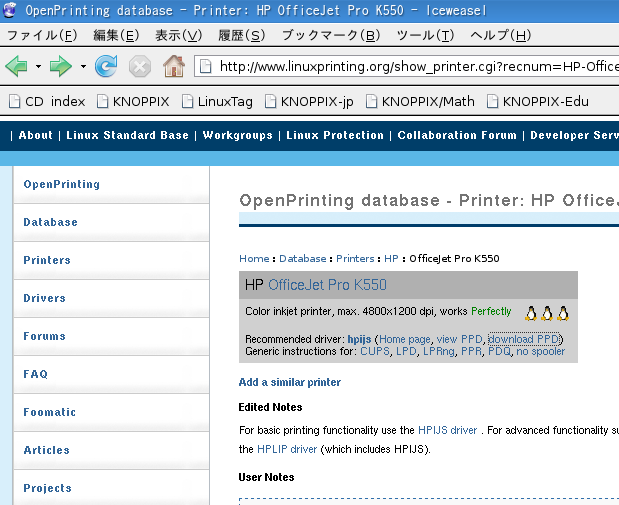
Task: Select FAQ in the sidebar
Action: (36, 374)
